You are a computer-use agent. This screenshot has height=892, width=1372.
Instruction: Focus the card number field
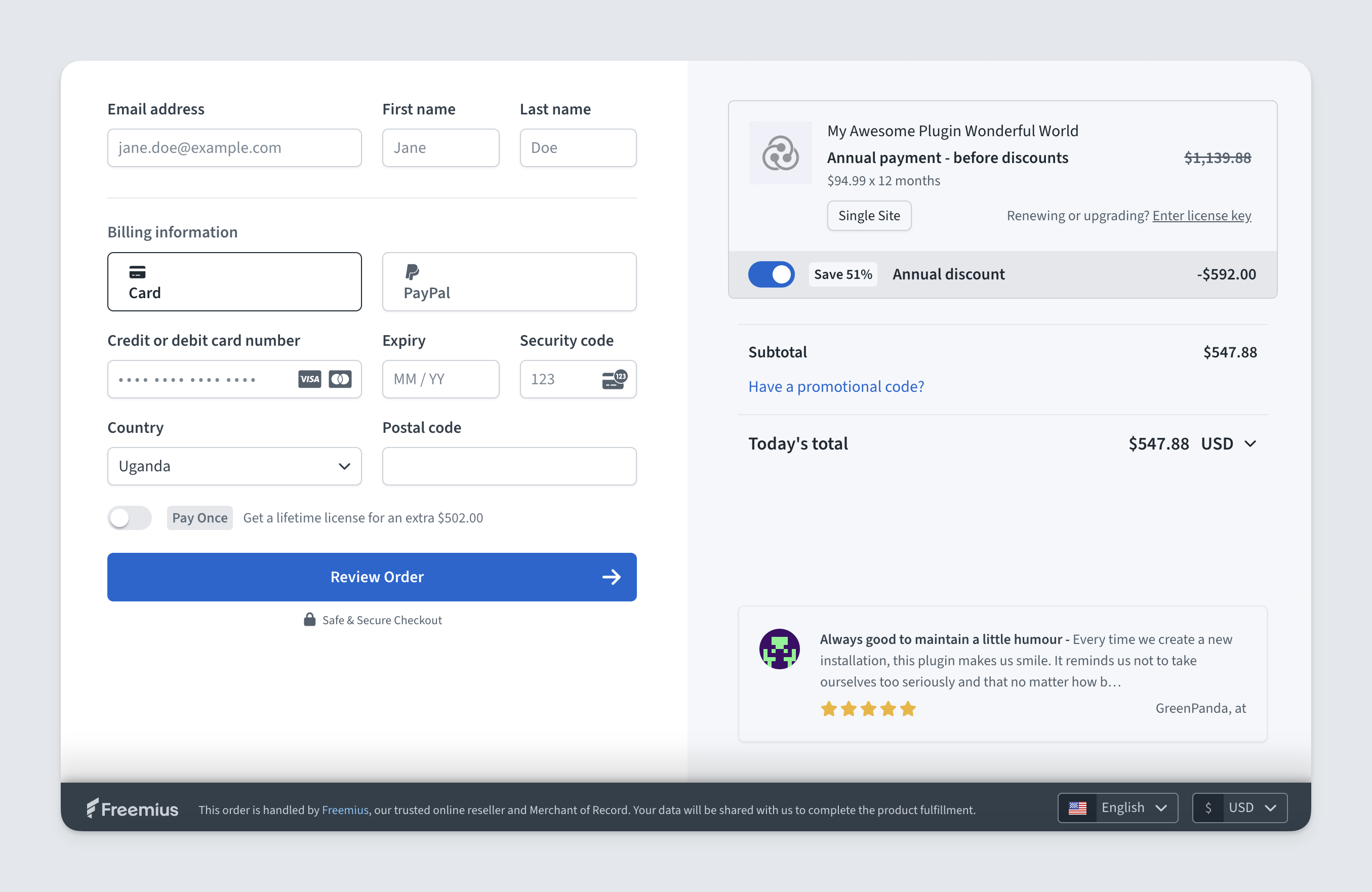pyautogui.click(x=234, y=379)
